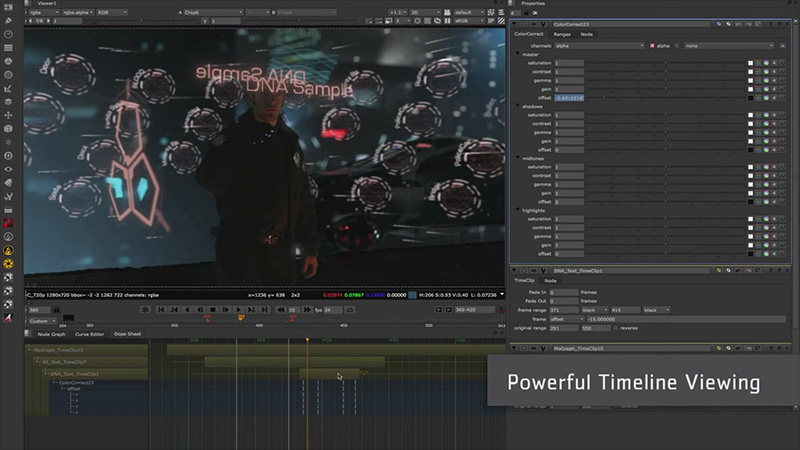The height and width of the screenshot is (450, 800).
Task: Click the current frame number field
Action: tap(39, 310)
